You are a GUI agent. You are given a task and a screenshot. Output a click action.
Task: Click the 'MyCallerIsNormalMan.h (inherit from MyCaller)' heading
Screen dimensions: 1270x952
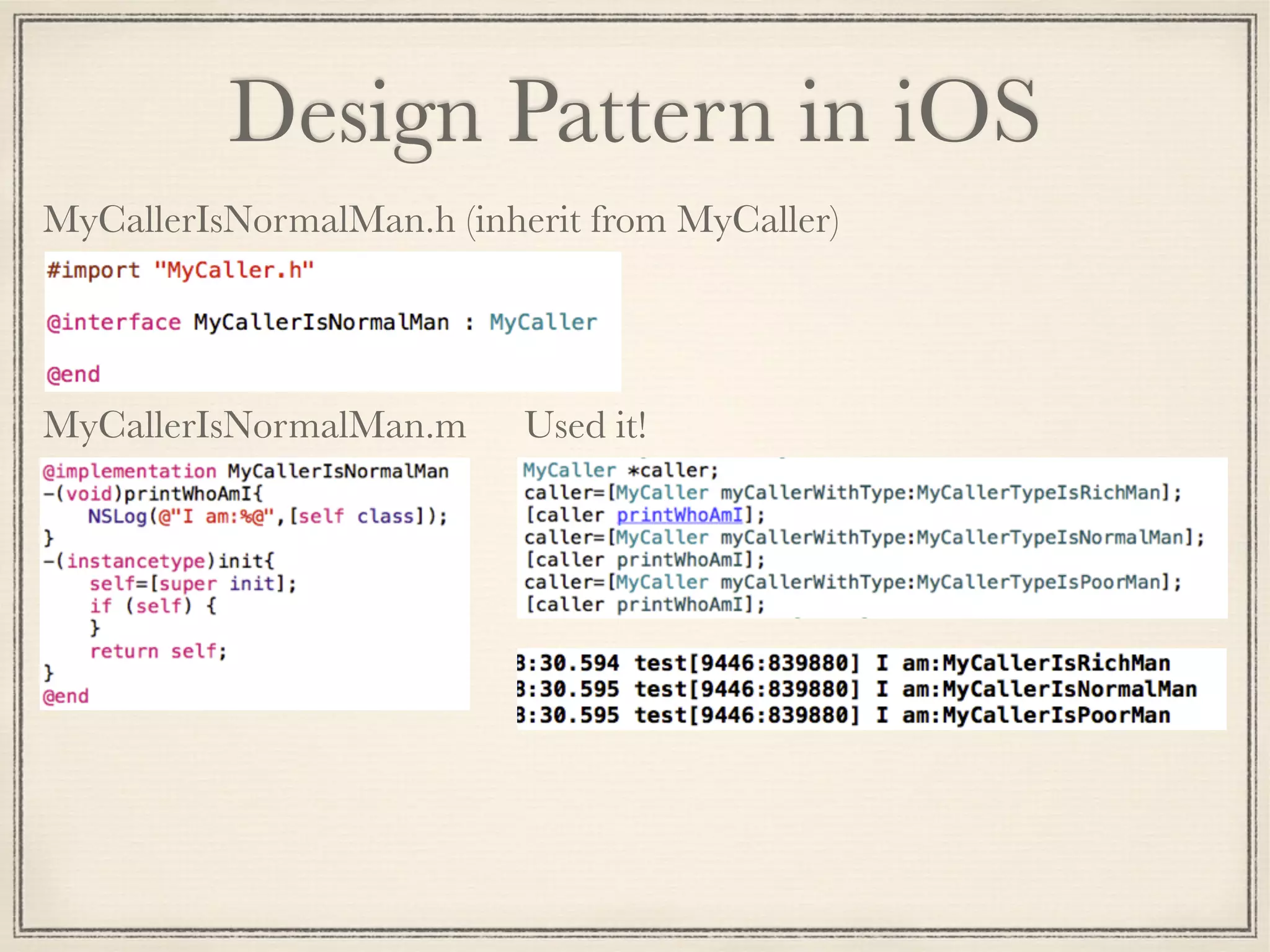pyautogui.click(x=441, y=220)
